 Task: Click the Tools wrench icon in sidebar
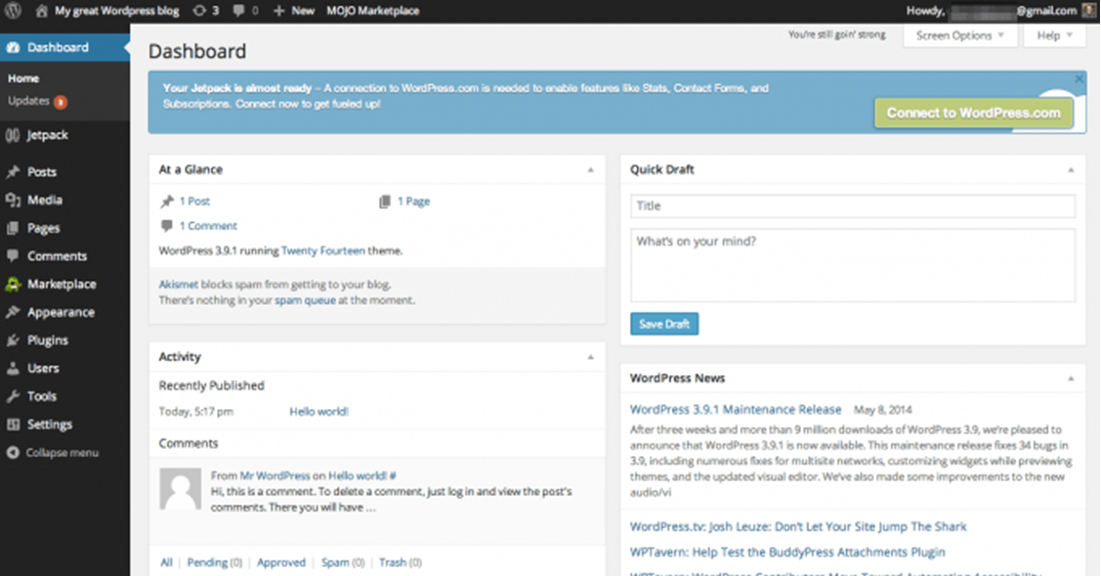pos(13,396)
